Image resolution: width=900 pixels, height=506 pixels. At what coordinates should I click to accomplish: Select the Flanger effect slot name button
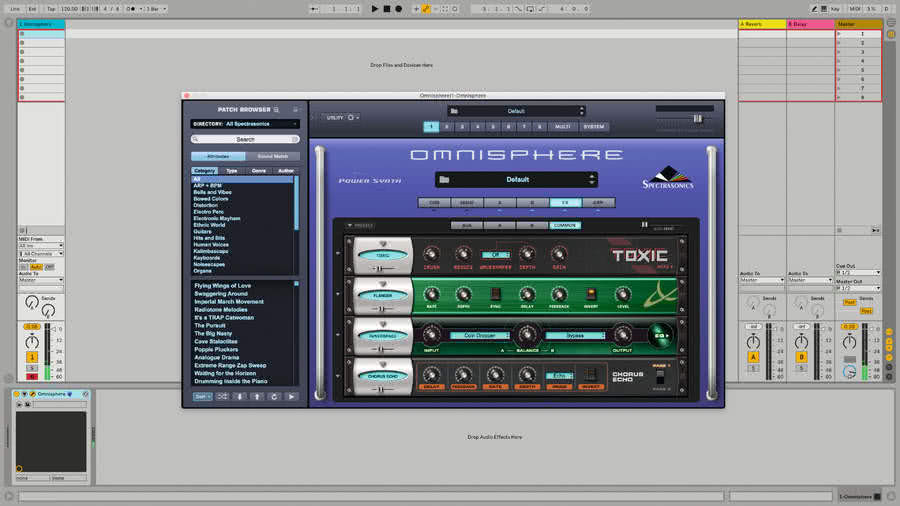[383, 295]
